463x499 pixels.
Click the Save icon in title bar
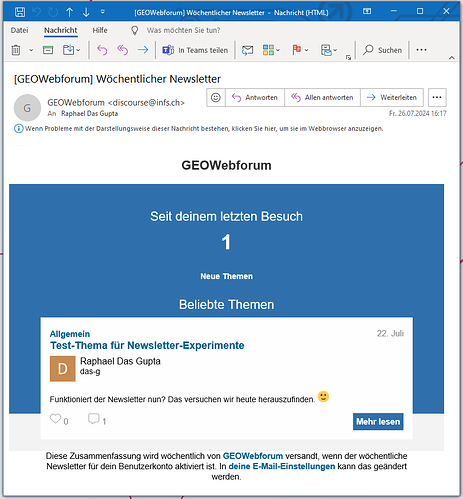(x=20, y=12)
